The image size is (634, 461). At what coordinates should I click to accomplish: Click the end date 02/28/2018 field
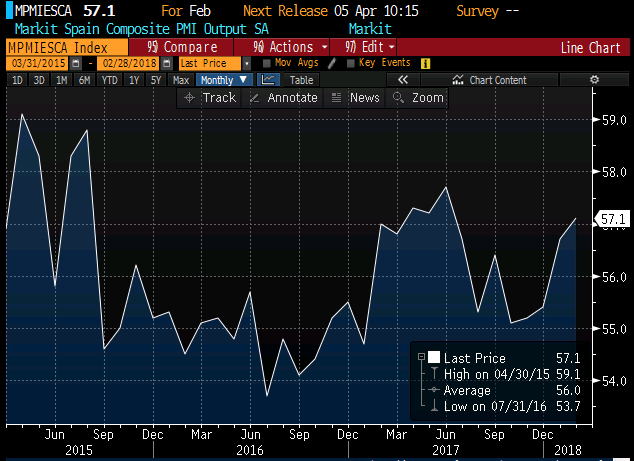[x=129, y=63]
